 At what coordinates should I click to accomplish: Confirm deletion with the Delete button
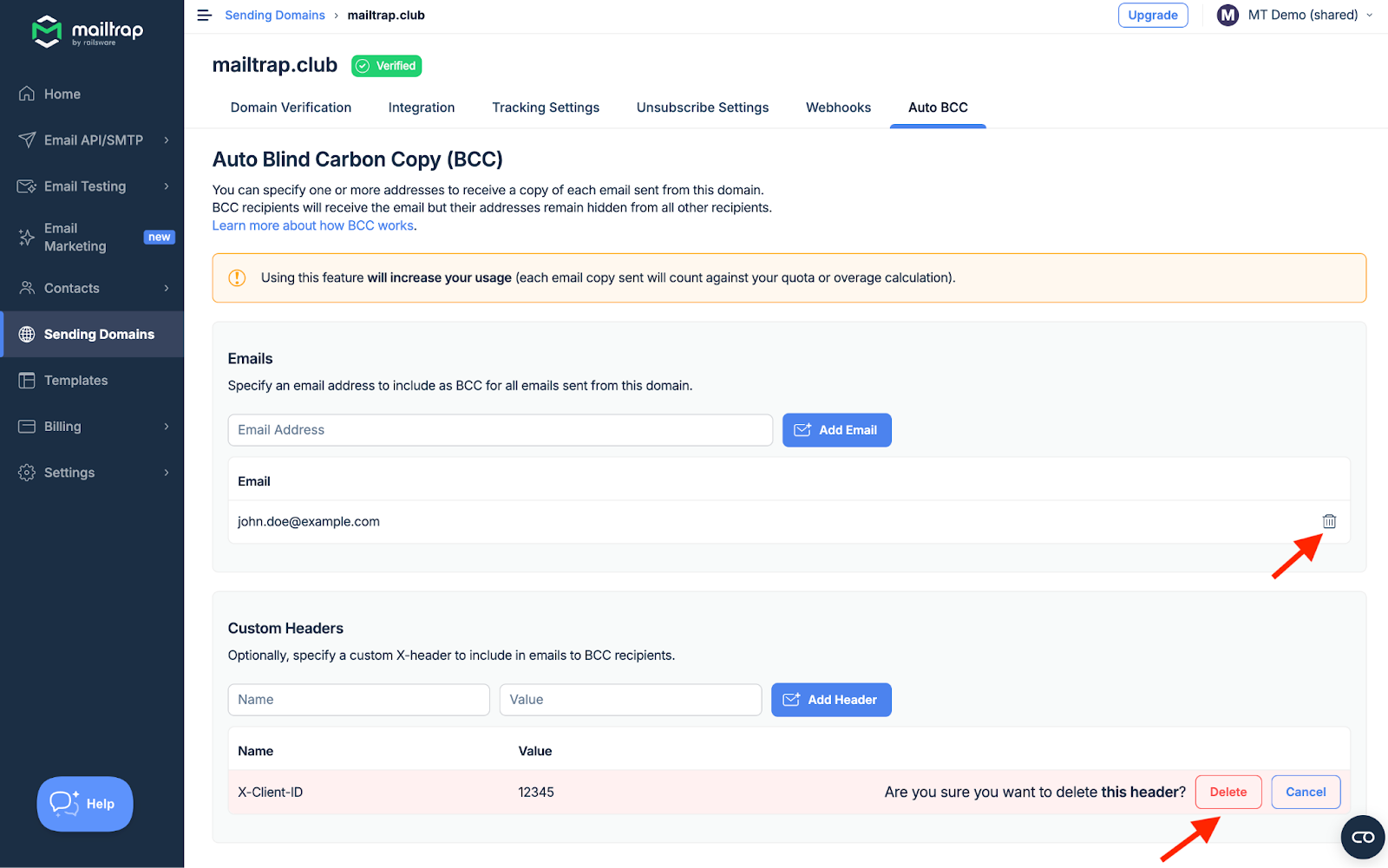coord(1228,792)
